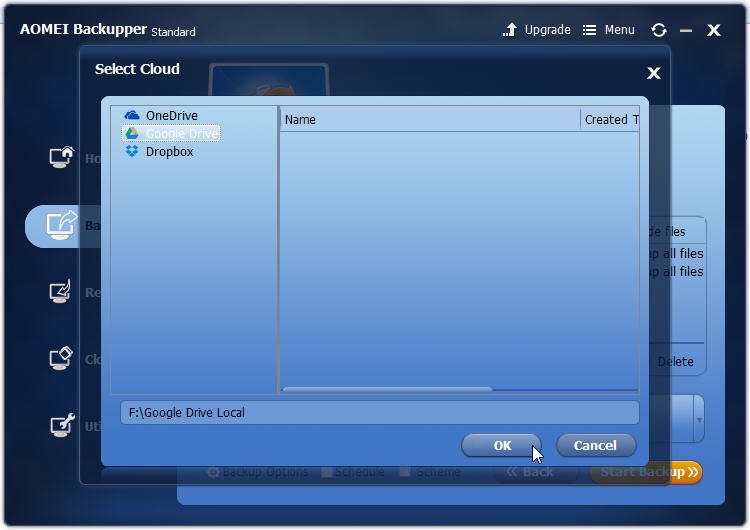Screen dimensions: 750x530
Task: Click the Dropbox logo icon
Action: 132,152
